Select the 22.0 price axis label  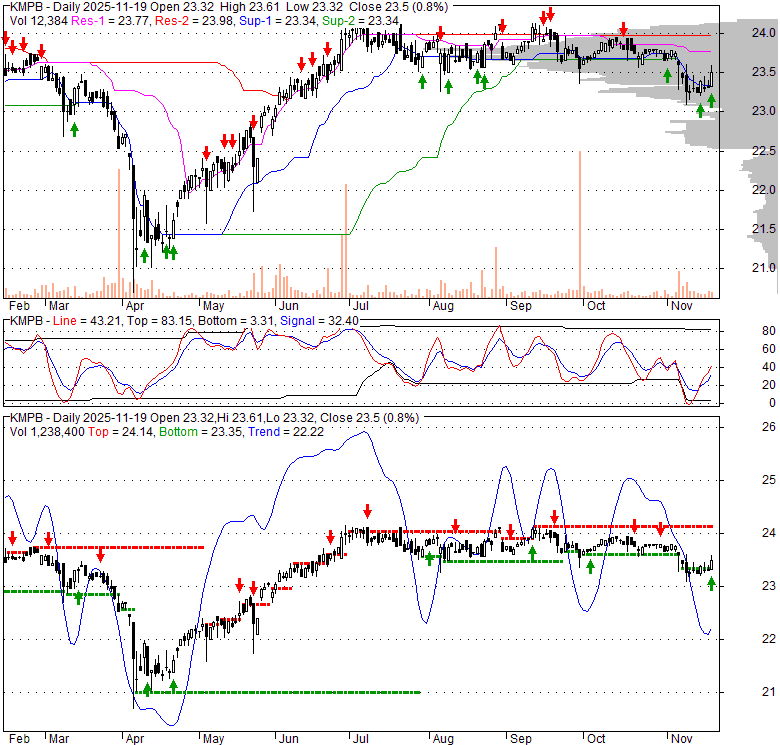[763, 189]
